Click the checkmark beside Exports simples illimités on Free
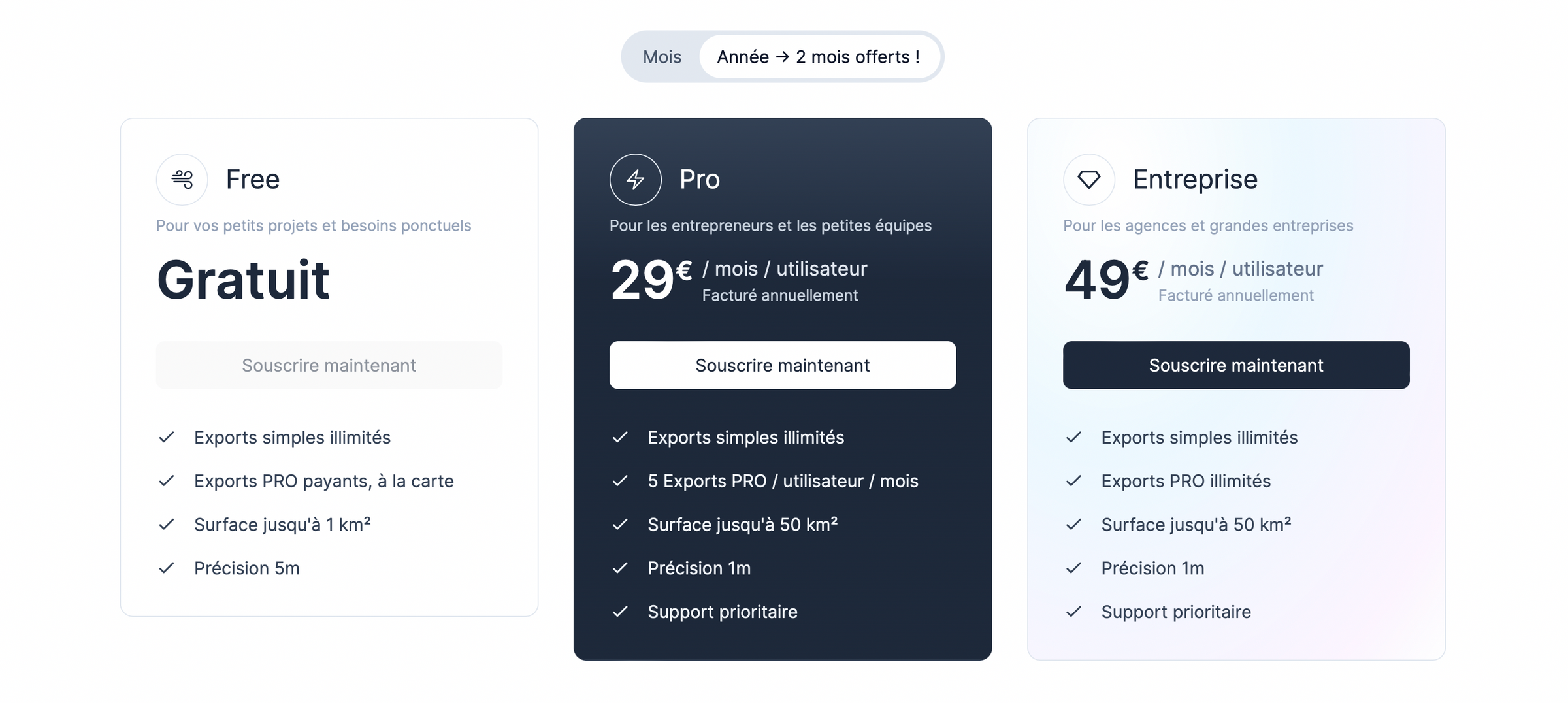Viewport: 1568px width, 703px height. [x=167, y=438]
